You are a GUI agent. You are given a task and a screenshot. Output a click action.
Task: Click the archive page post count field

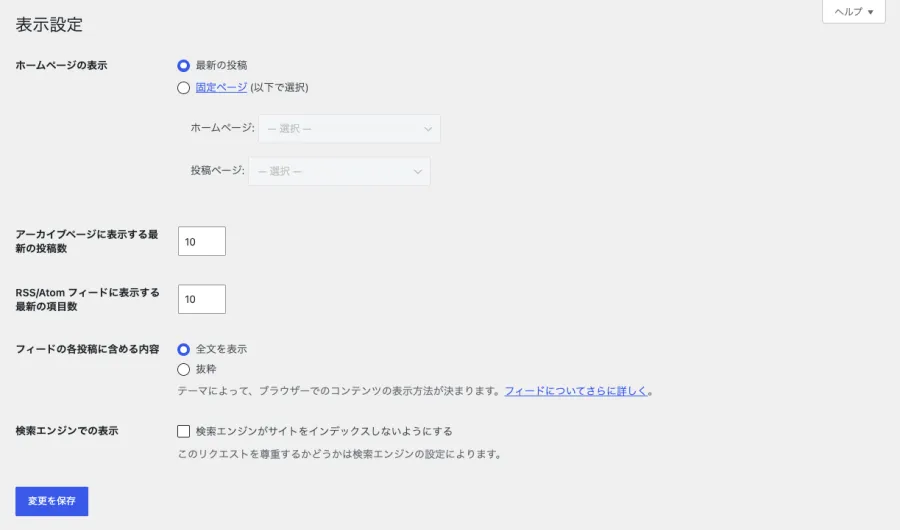pos(201,241)
